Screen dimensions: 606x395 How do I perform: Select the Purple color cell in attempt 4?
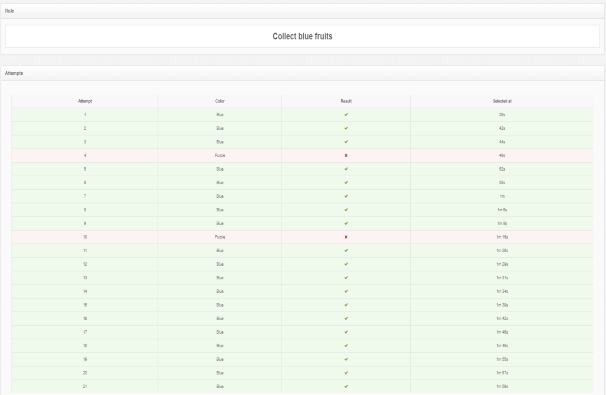click(220, 155)
